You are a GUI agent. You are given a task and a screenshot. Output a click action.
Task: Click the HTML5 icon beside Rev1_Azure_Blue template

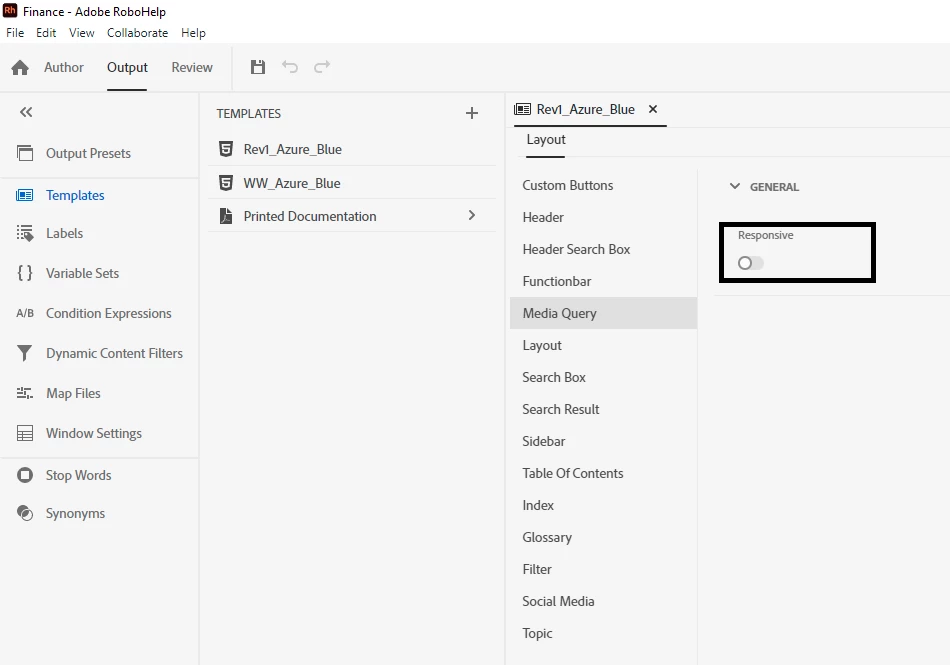coord(226,149)
